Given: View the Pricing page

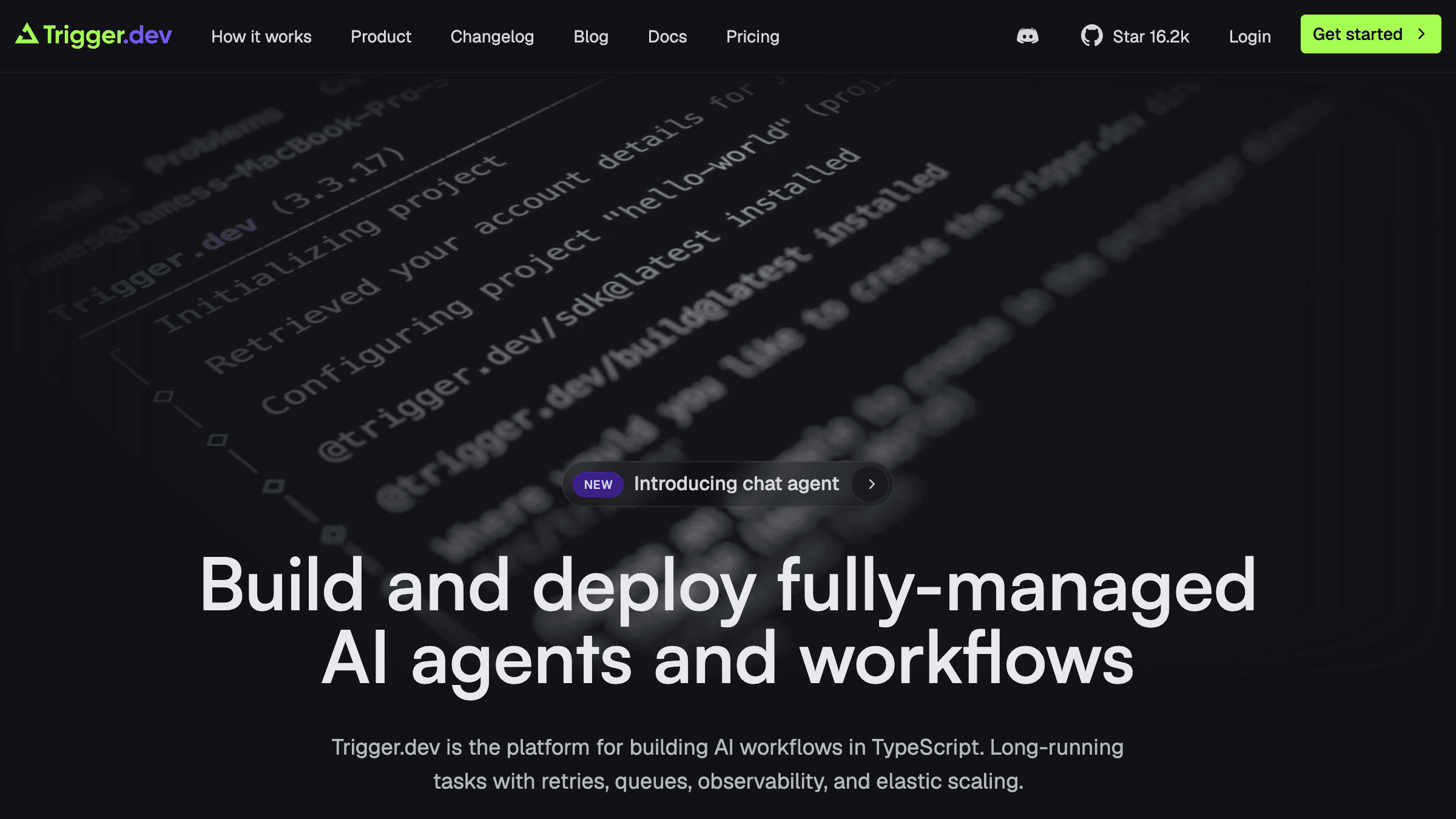Looking at the screenshot, I should [x=753, y=36].
